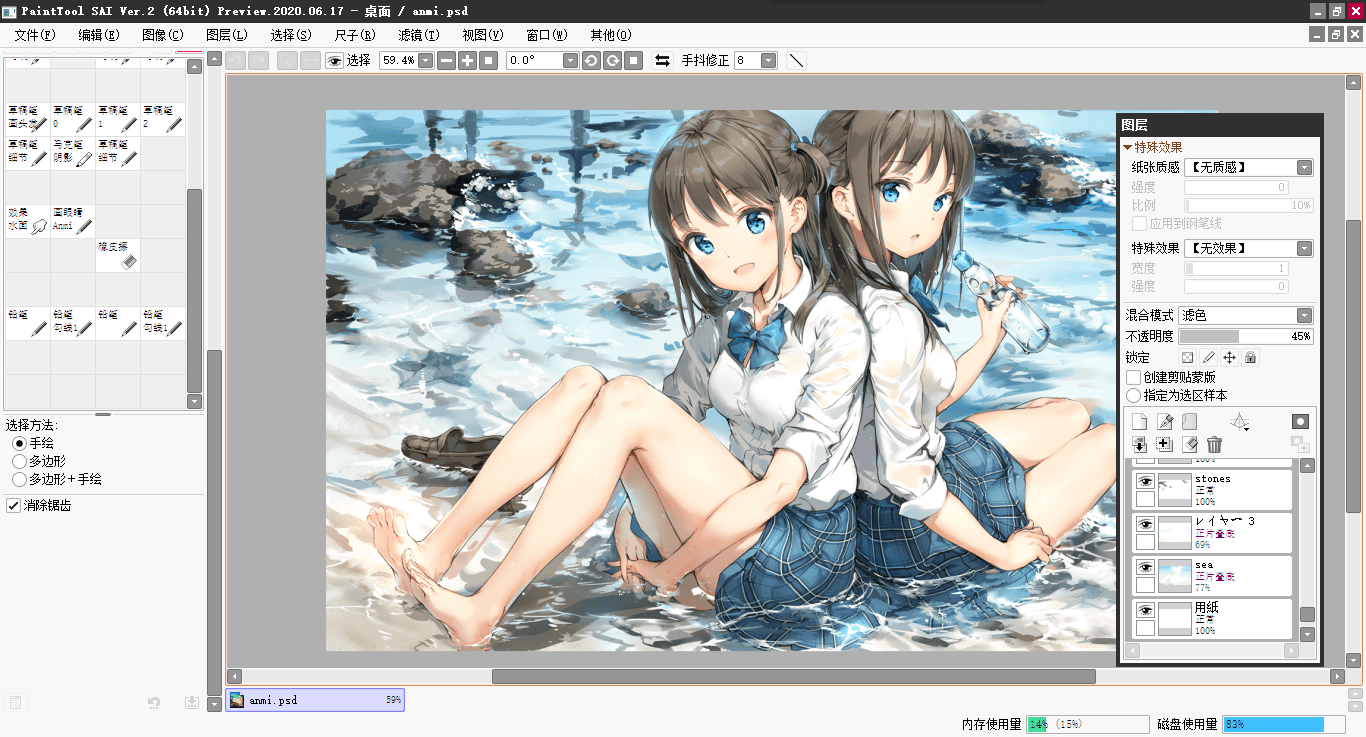Hide the sea layer
Screen dimensions: 1366x737
[1145, 567]
